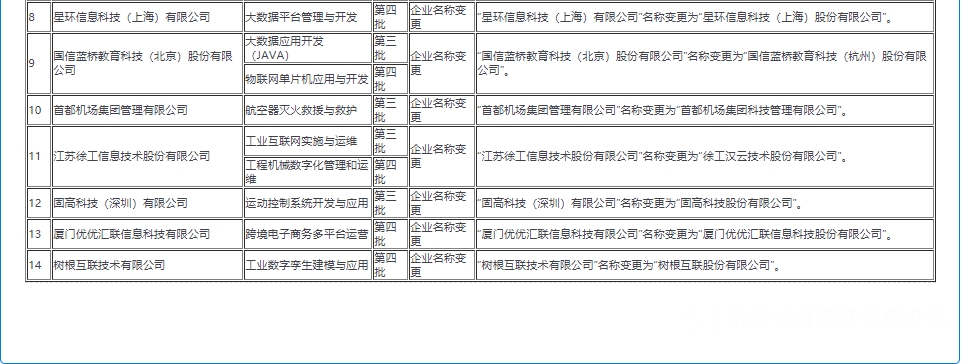Click the 工业数字孪生建模与应用 cell
The height and width of the screenshot is (364, 961).
[x=308, y=265]
